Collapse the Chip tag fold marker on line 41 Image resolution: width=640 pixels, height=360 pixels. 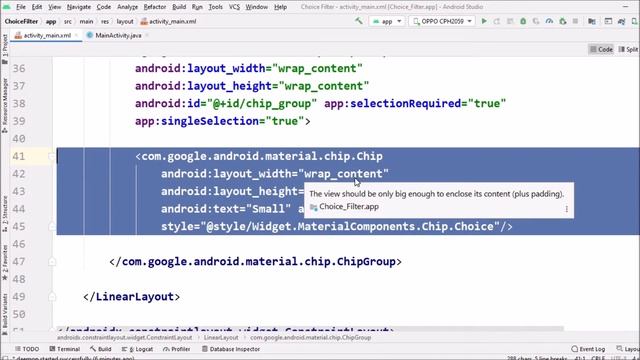pos(52,156)
